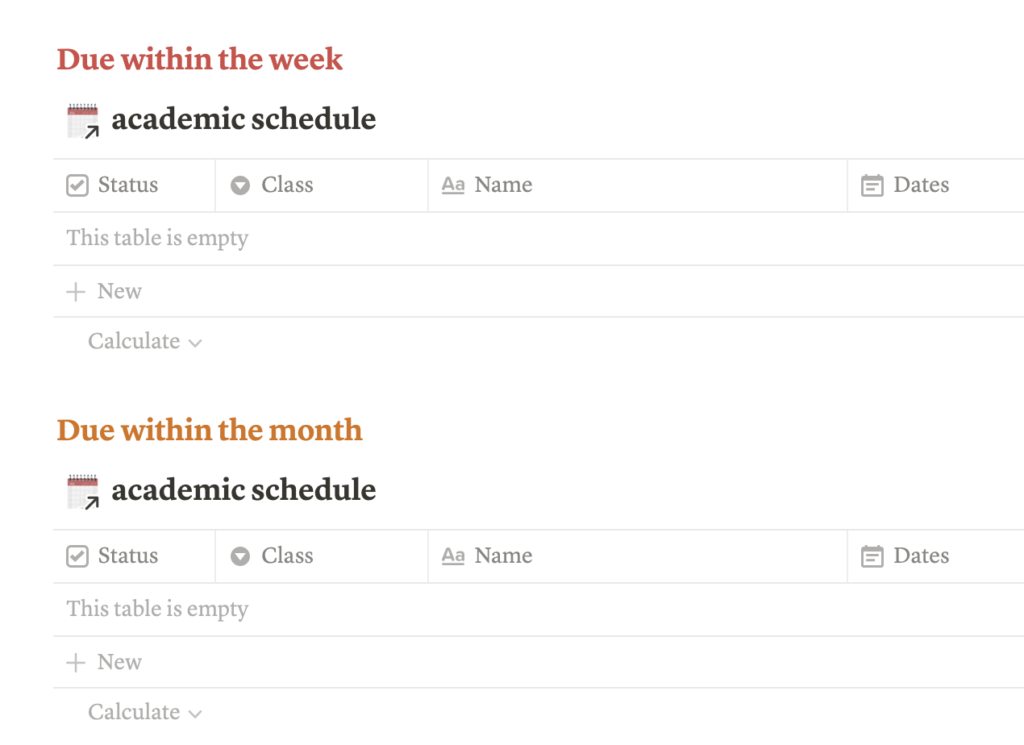The width and height of the screenshot is (1024, 745).
Task: Click the calendar icon beside Dates in the week table
Action: pos(871,185)
